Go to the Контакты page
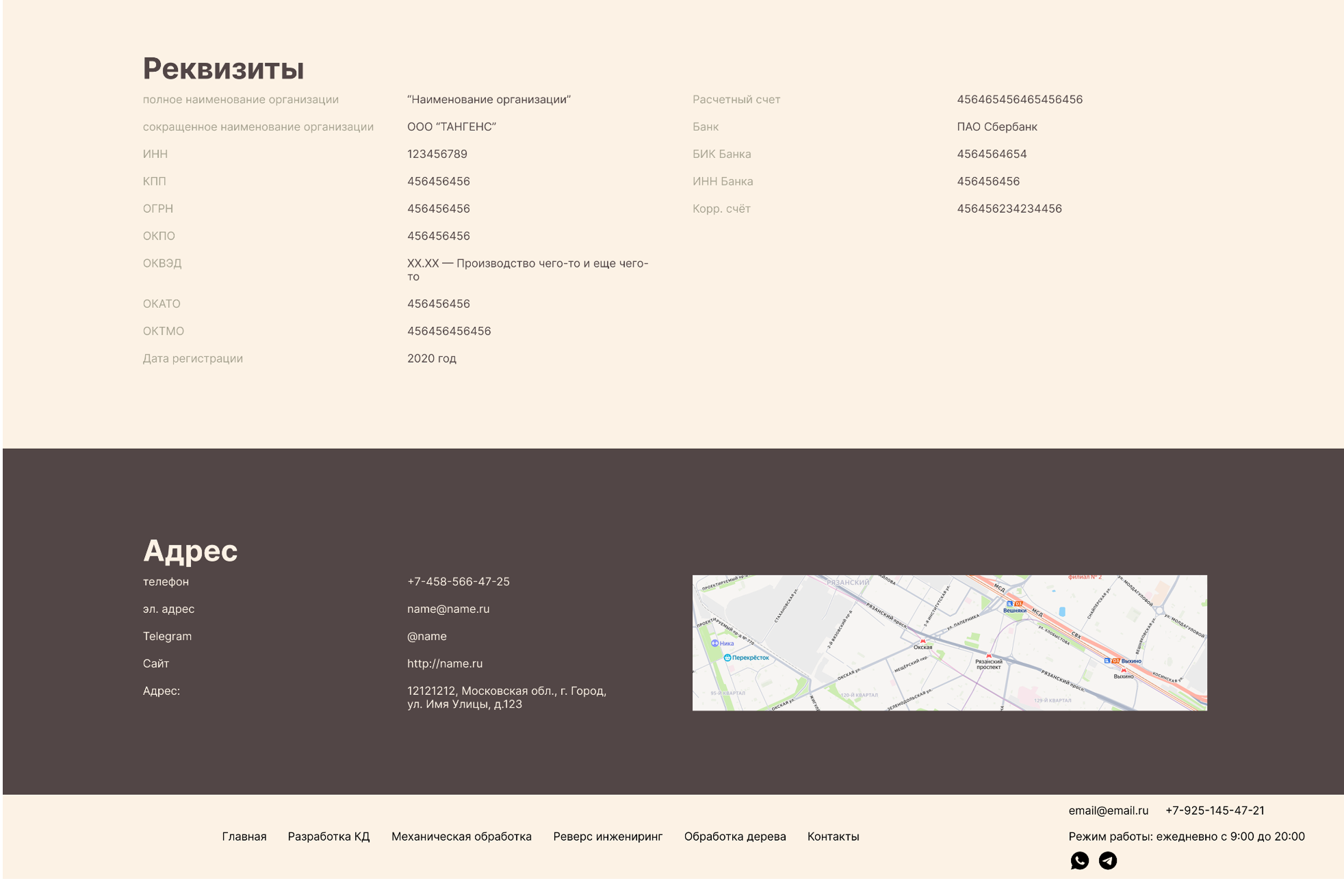The width and height of the screenshot is (1344, 896). pos(833,836)
